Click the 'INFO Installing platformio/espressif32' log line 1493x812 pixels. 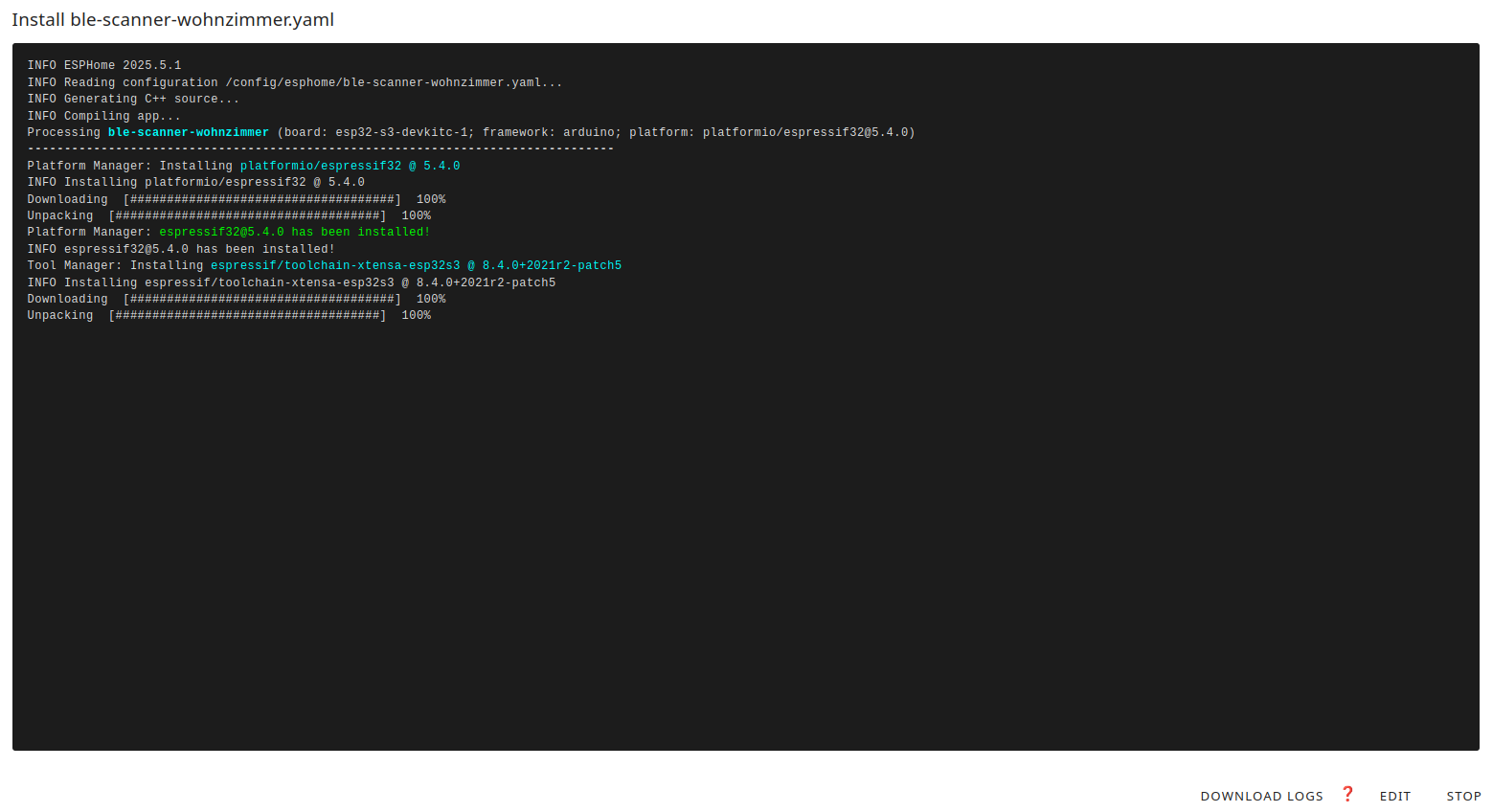[x=195, y=183]
